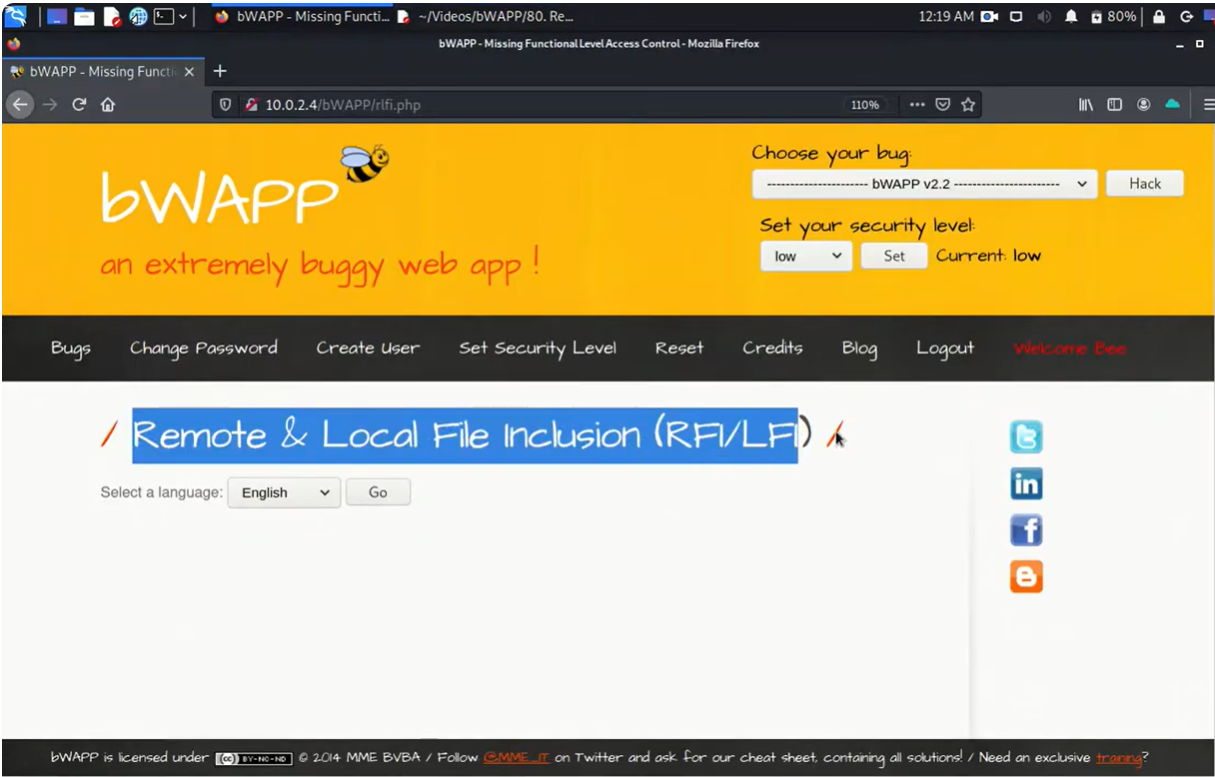Open the LinkedIn social icon
This screenshot has height=777, width=1215.
pos(1026,484)
